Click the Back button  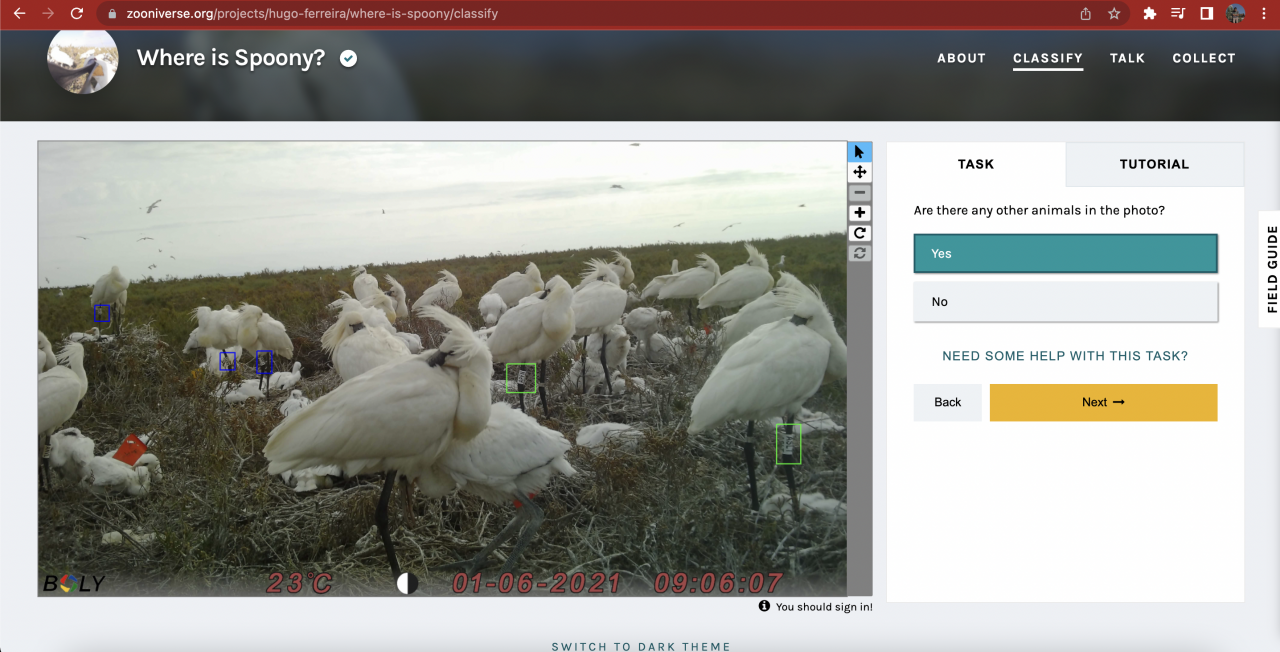point(948,402)
